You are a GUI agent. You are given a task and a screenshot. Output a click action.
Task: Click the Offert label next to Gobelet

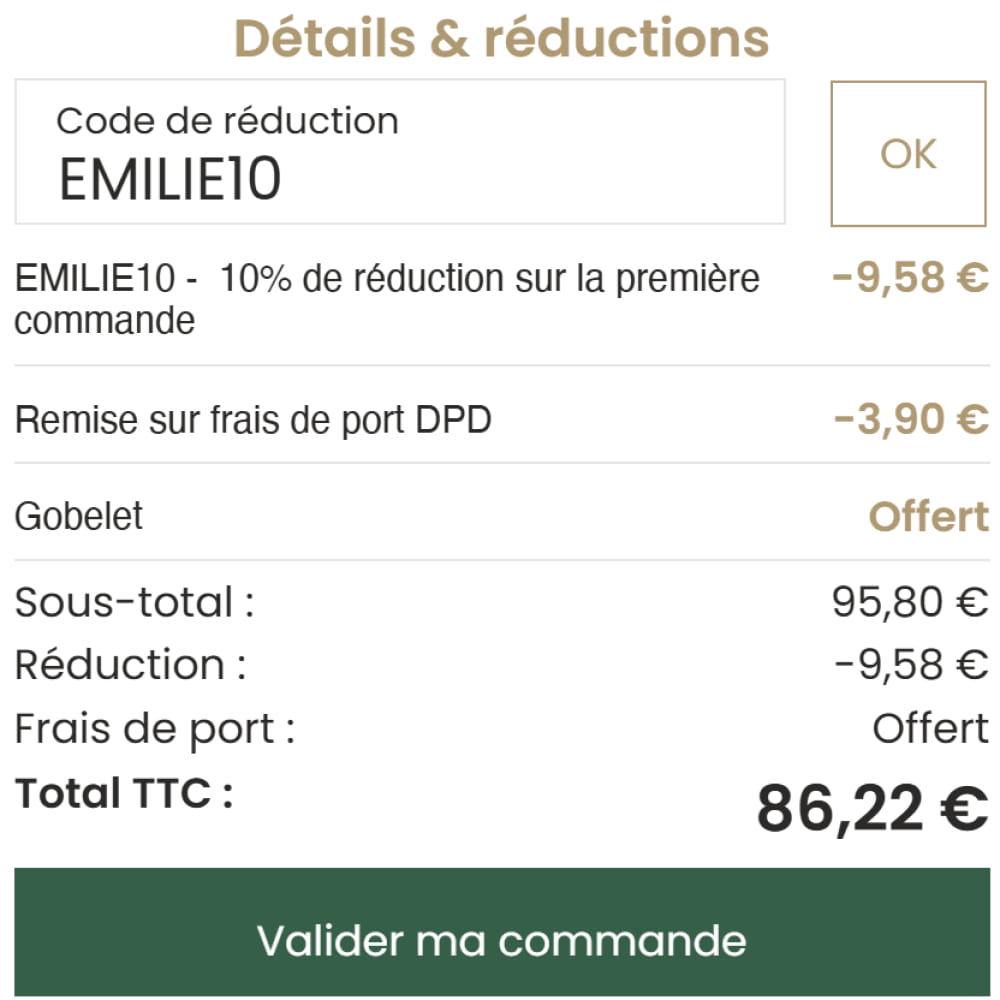(x=931, y=515)
